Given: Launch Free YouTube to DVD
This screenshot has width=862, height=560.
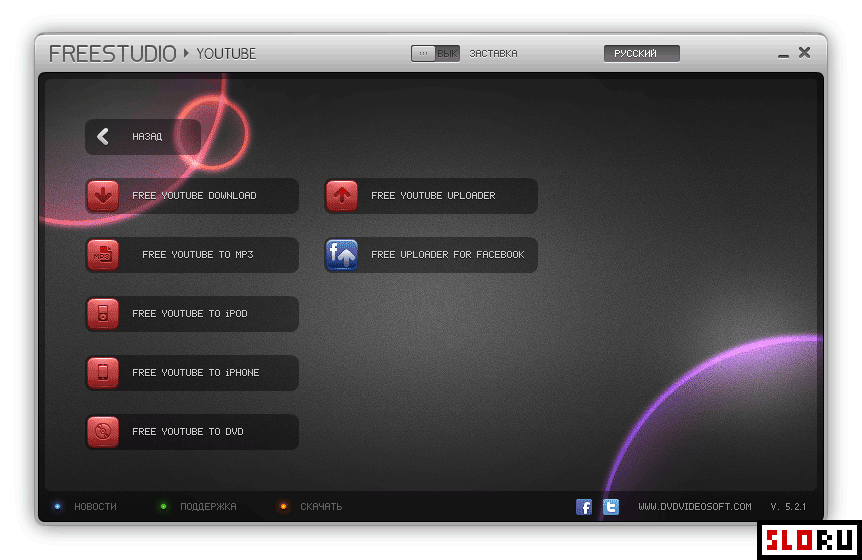Looking at the screenshot, I should click(192, 431).
